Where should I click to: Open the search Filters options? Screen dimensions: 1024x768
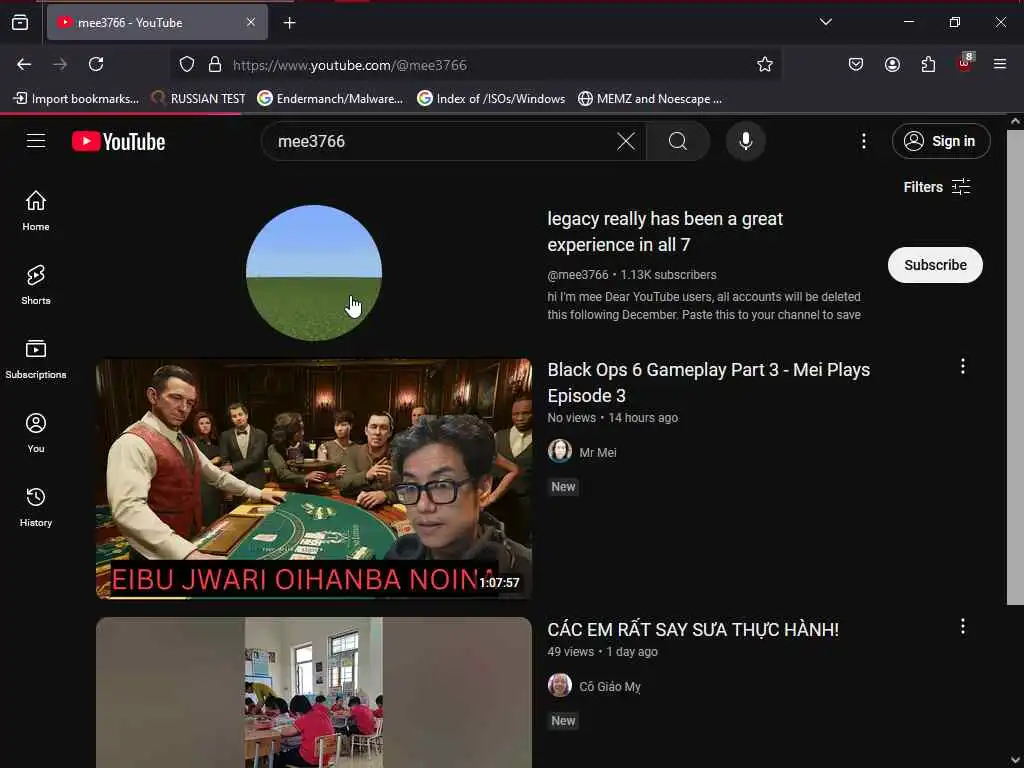point(937,187)
